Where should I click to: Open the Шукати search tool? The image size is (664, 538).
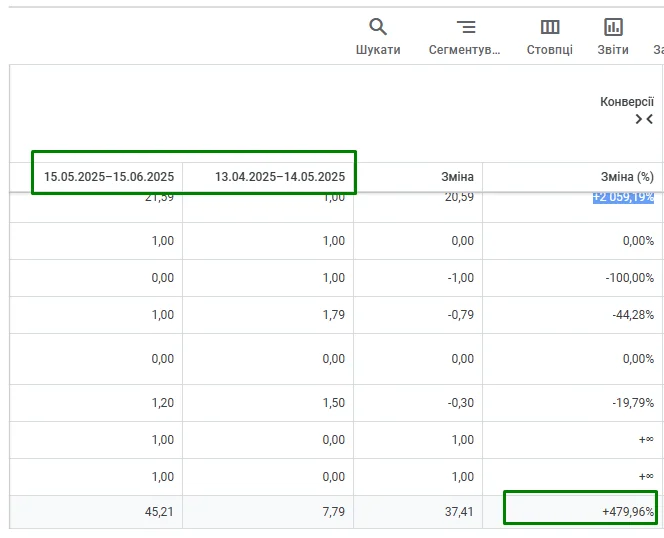(x=378, y=37)
